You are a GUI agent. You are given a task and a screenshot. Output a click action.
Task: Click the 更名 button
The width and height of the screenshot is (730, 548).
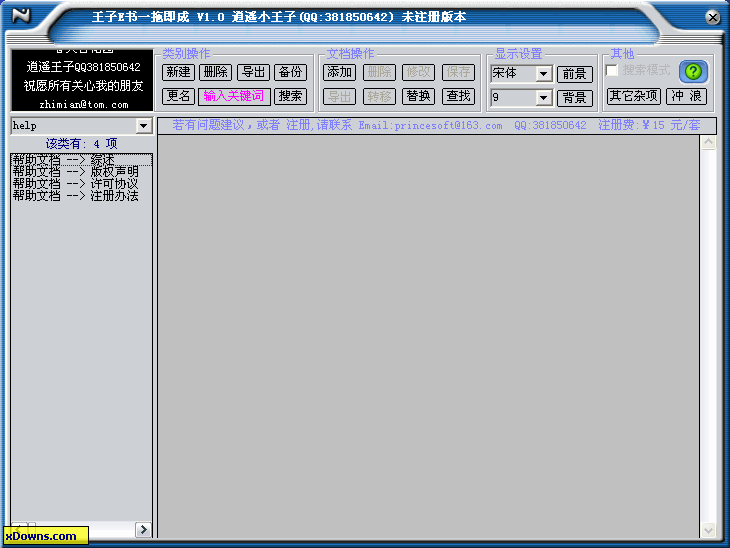click(x=178, y=96)
